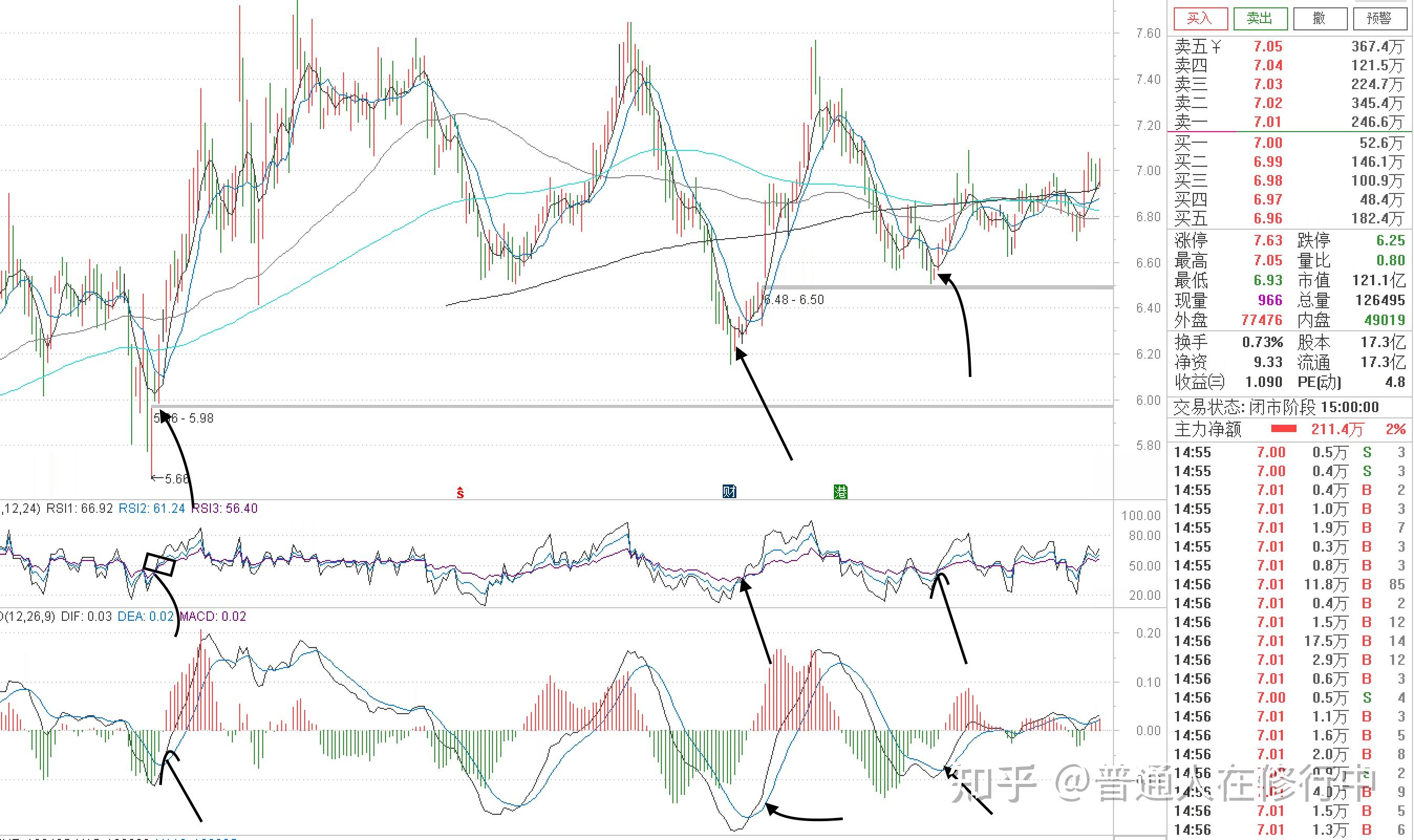The image size is (1414, 840).
Task: Open the 预警 alert button
Action: coord(1380,18)
